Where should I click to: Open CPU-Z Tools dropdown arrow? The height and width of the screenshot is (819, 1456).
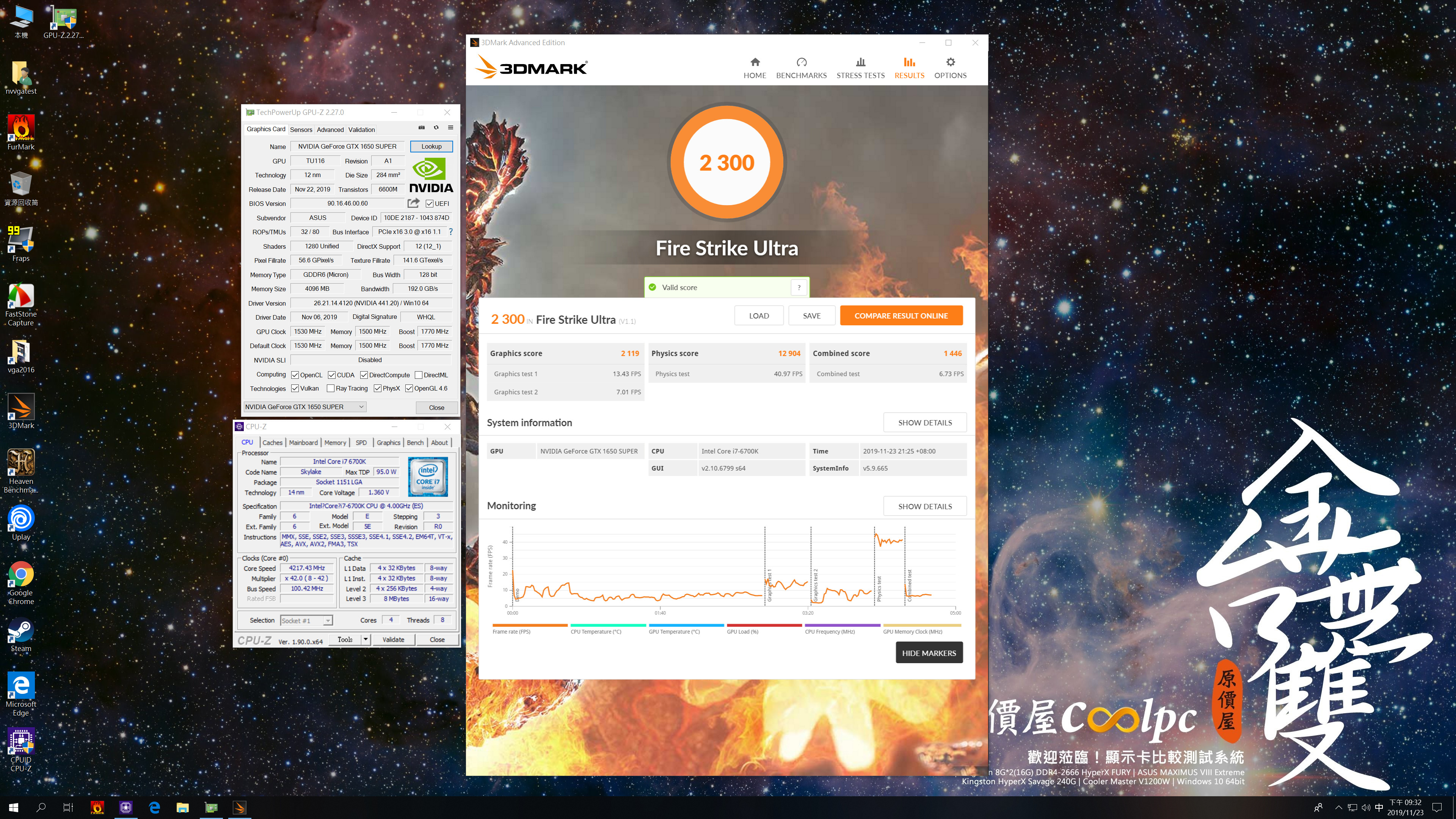pyautogui.click(x=366, y=639)
